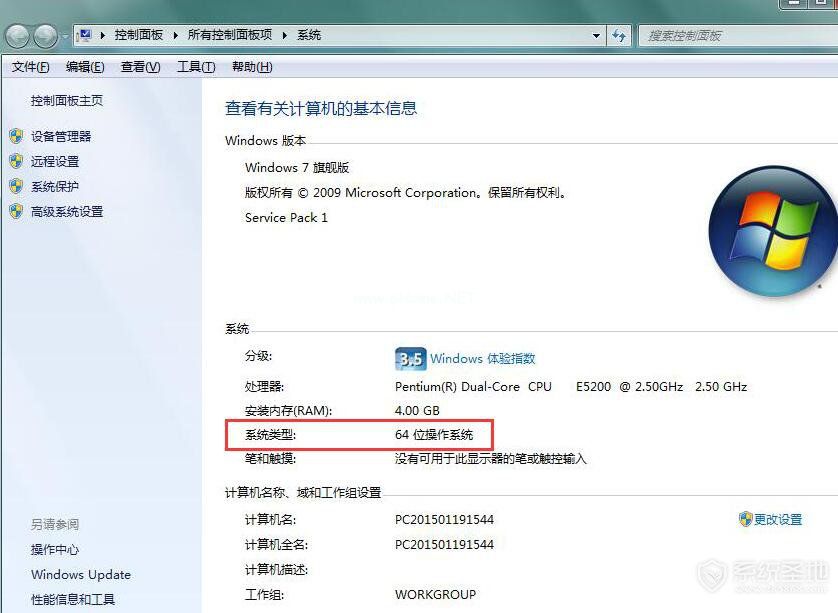Click 系统 in address breadcrumb

click(309, 35)
